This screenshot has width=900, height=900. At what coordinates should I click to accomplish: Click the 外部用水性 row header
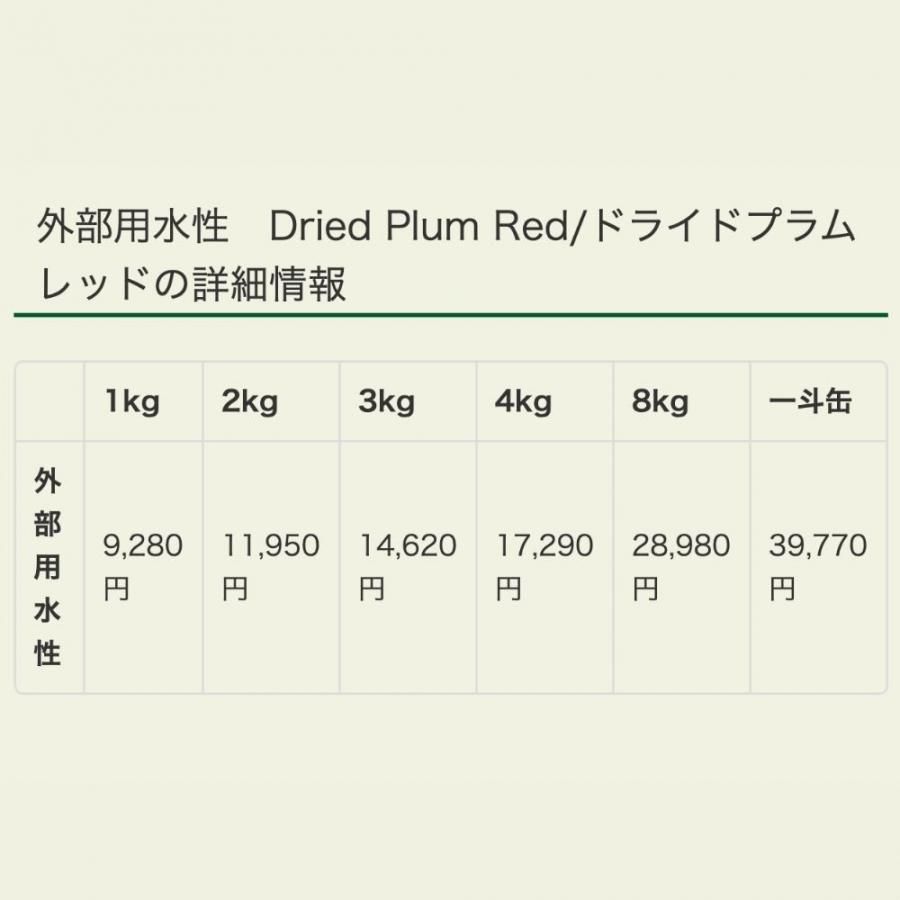50,567
